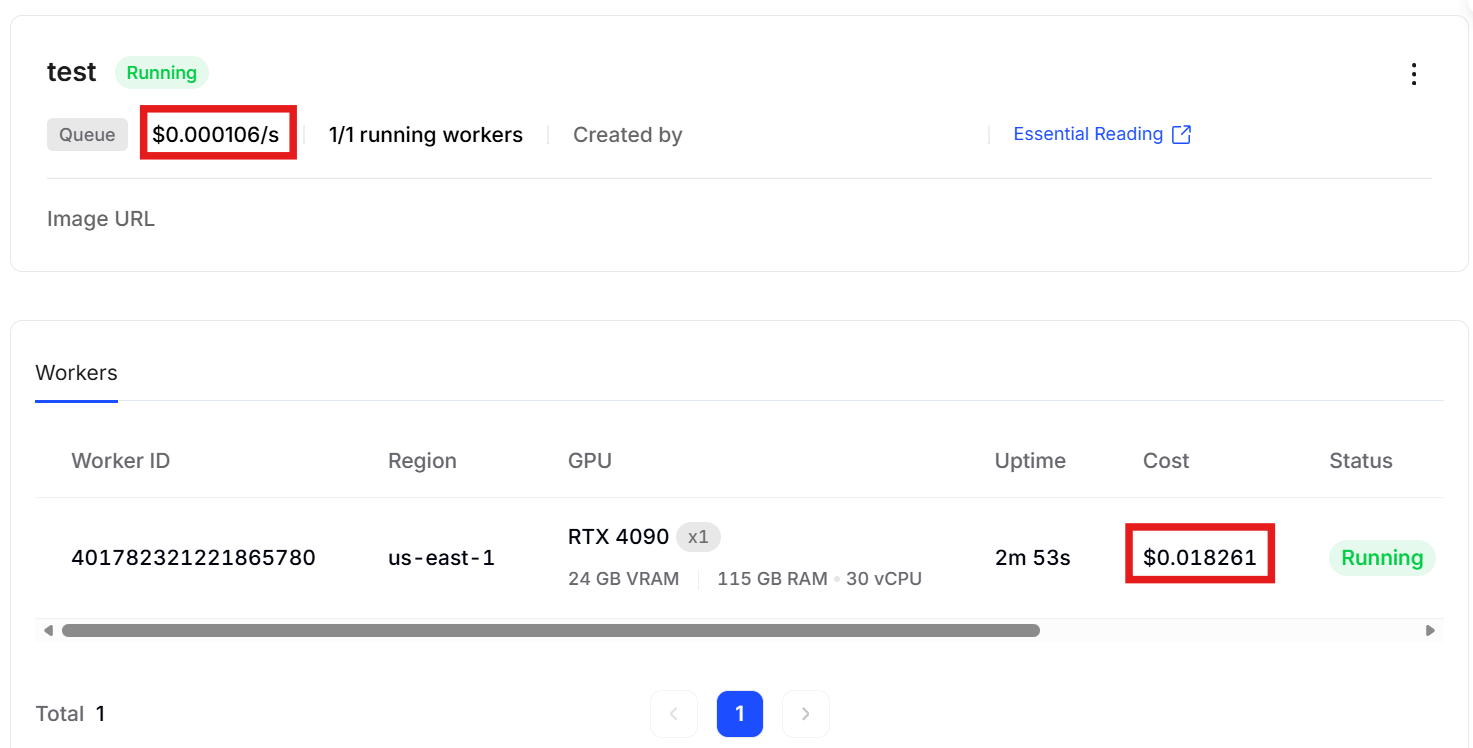Click worker ID 401782321221865780
The image size is (1473, 748).
tap(193, 558)
